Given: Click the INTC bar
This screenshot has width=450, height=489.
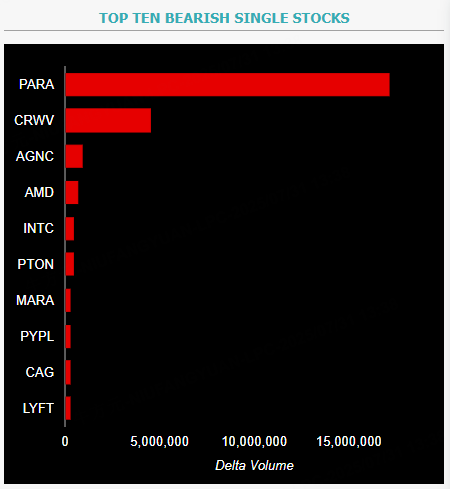Looking at the screenshot, I should click(70, 228).
